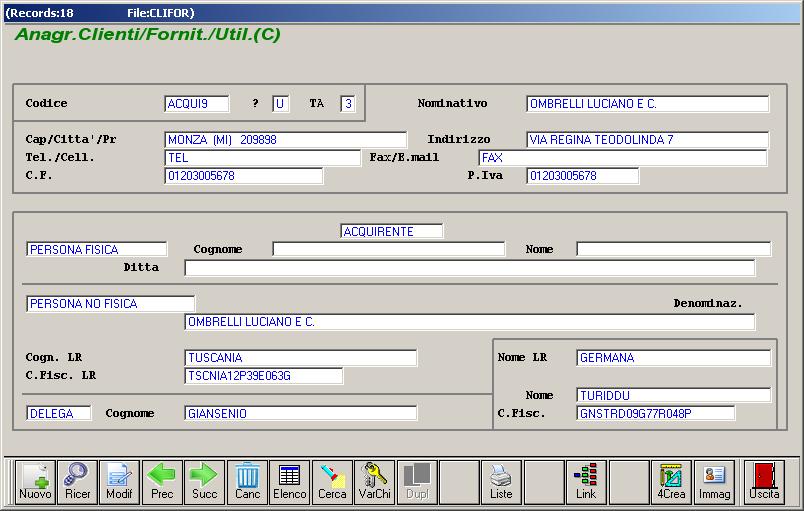Go to next record with Succ arrow

pyautogui.click(x=204, y=481)
